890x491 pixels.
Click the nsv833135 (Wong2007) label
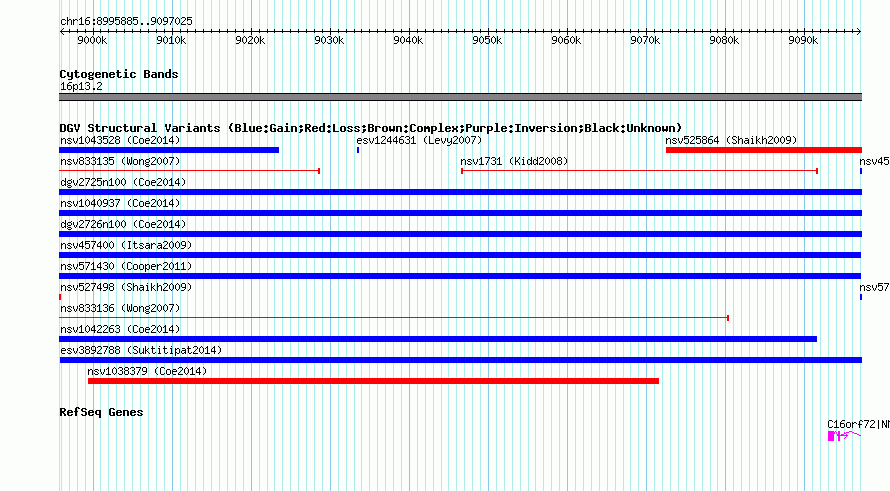[120, 161]
